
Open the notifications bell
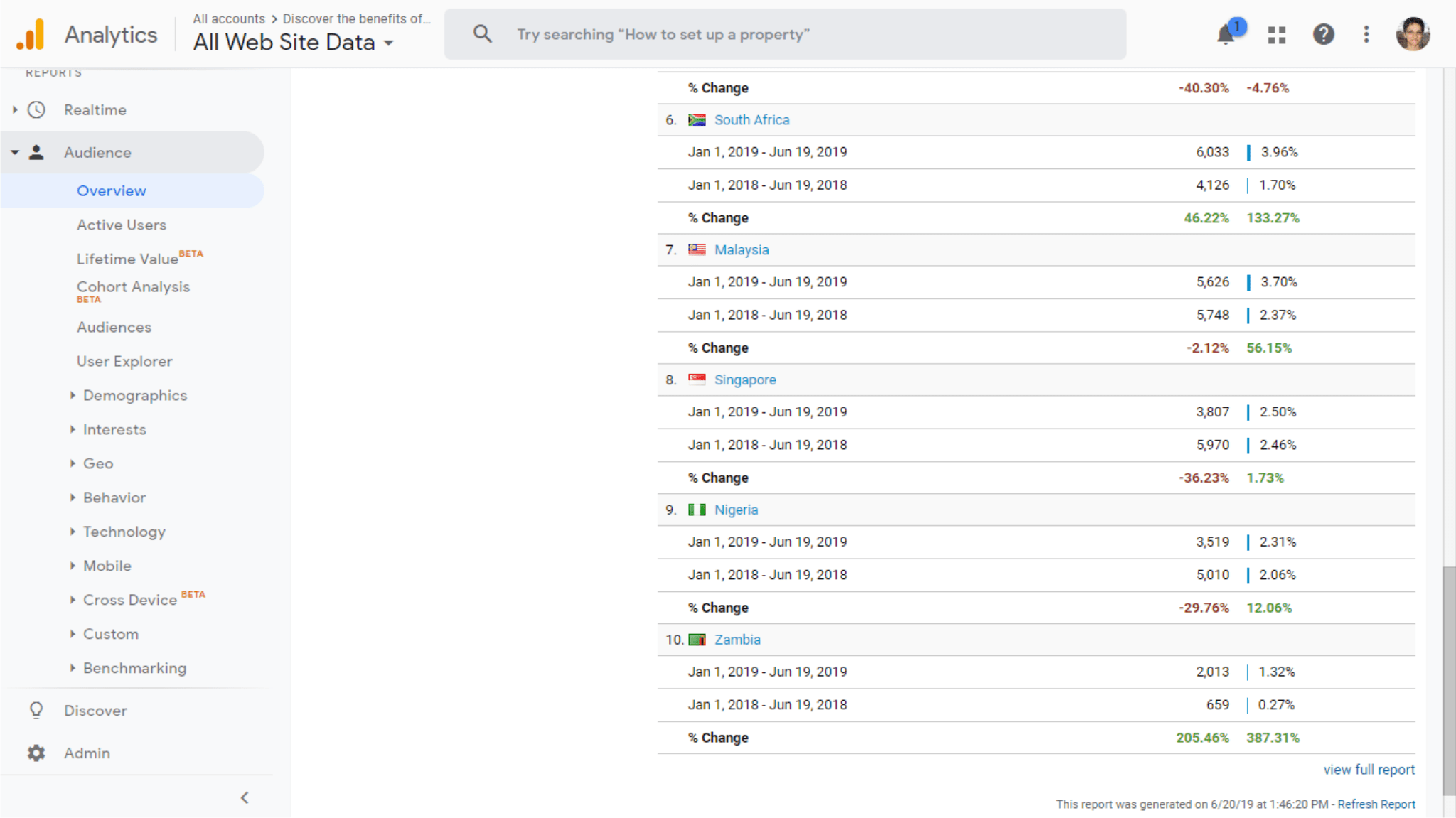click(x=1226, y=34)
